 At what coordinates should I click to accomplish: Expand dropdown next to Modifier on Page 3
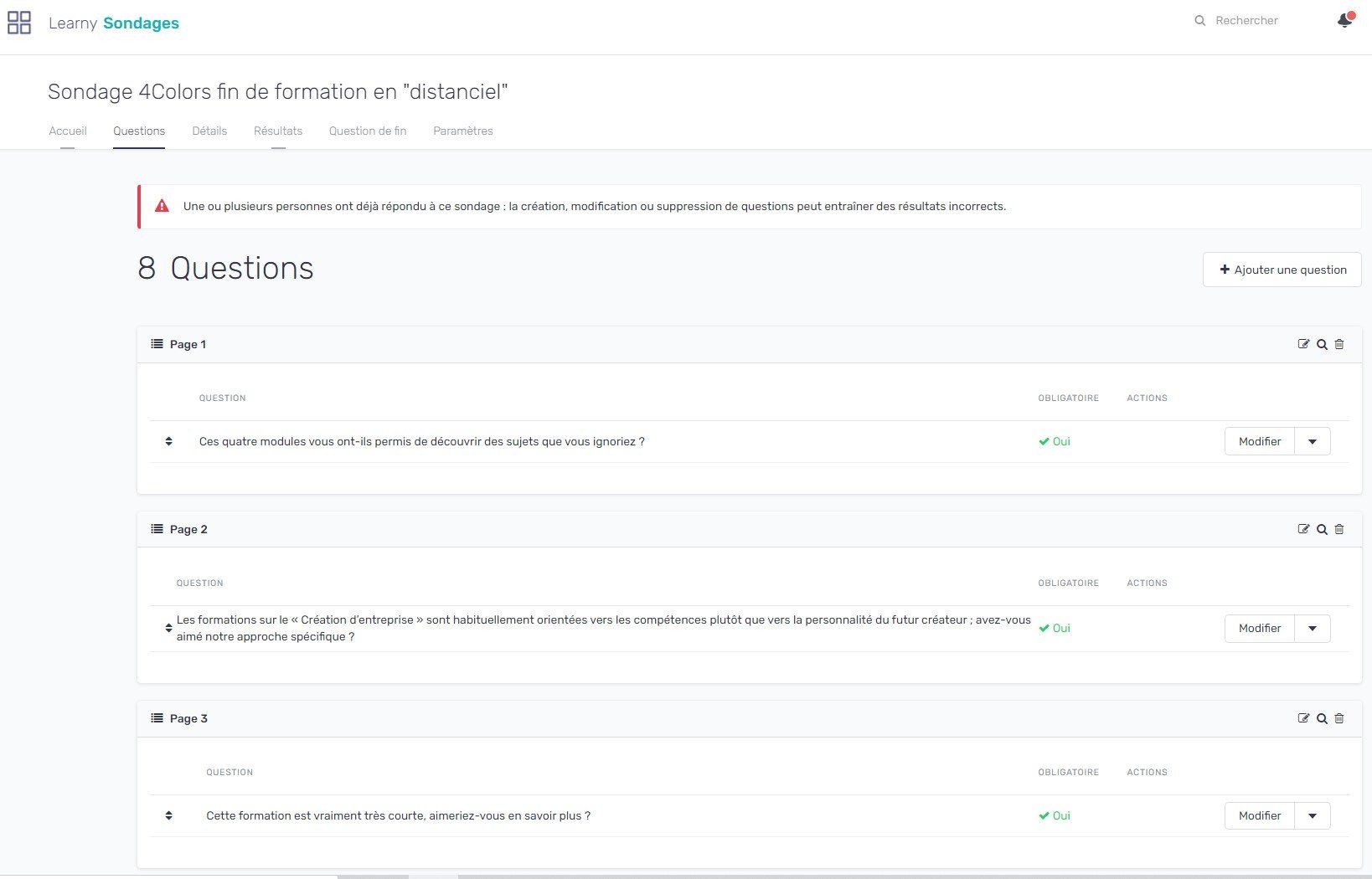pos(1313,816)
